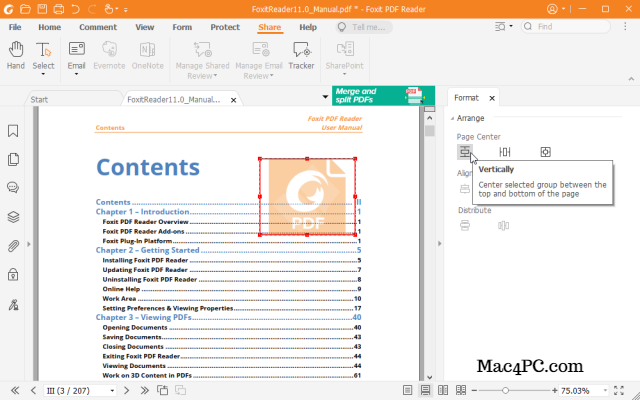The height and width of the screenshot is (400, 640).
Task: Go to the next page
Action: 127,391
